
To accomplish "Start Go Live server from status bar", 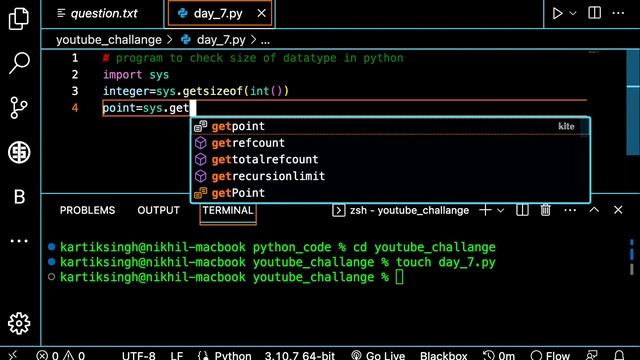I will point(378,356).
